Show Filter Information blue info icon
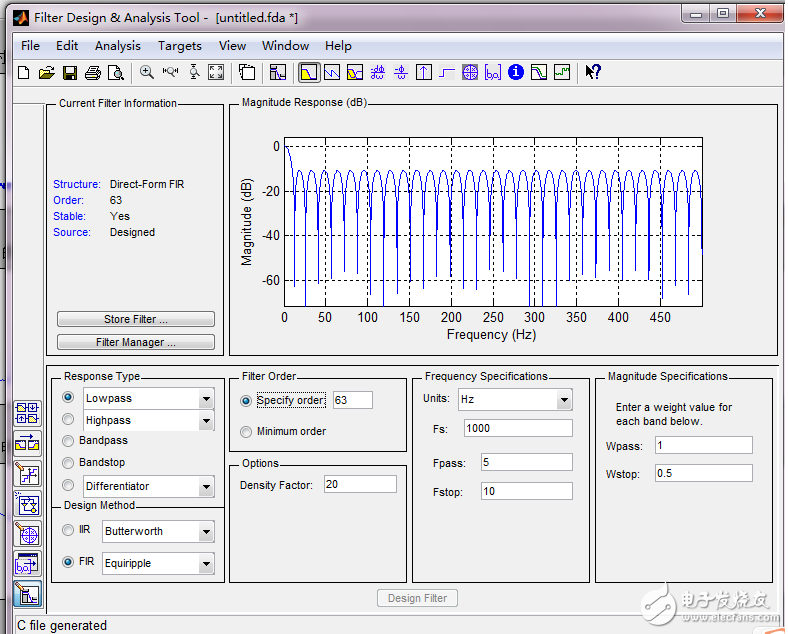 (516, 72)
